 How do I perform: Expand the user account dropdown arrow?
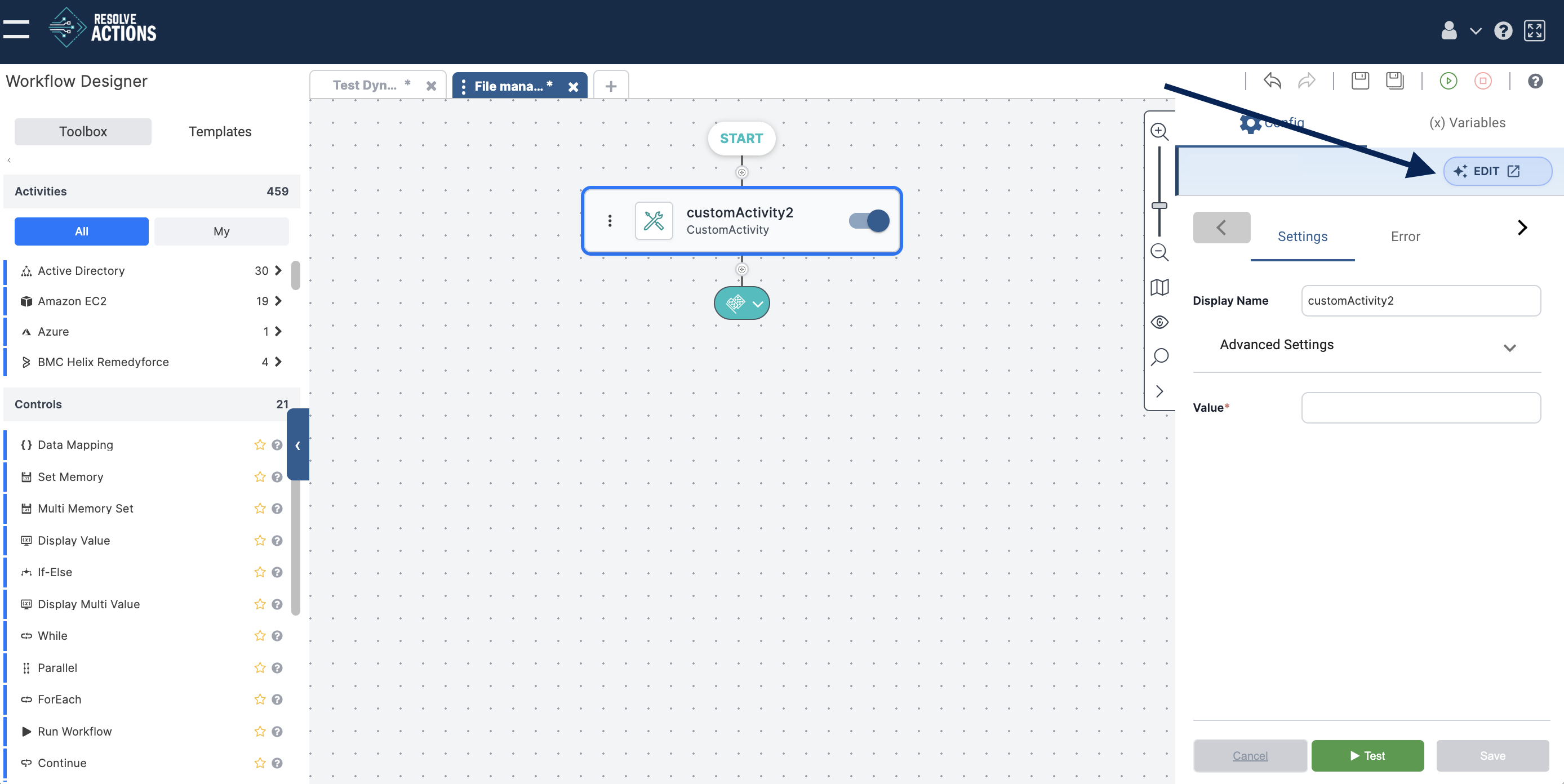[1476, 31]
